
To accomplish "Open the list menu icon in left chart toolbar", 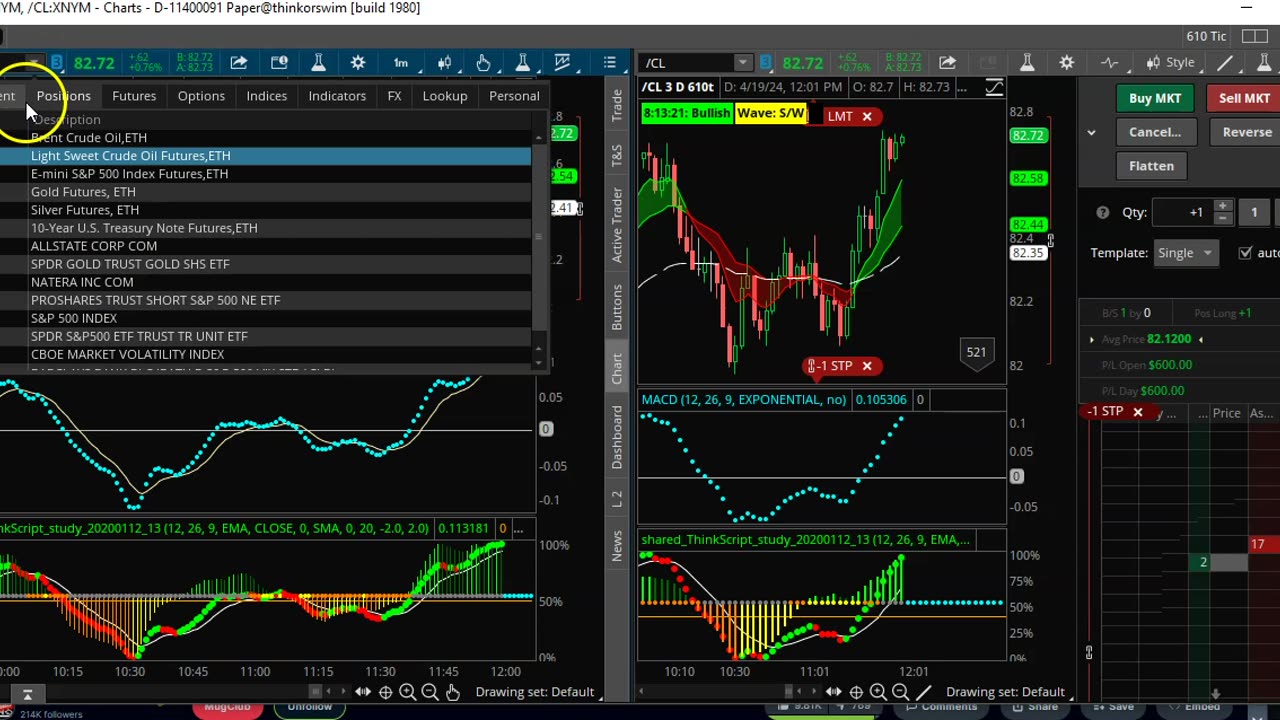I will [x=609, y=63].
